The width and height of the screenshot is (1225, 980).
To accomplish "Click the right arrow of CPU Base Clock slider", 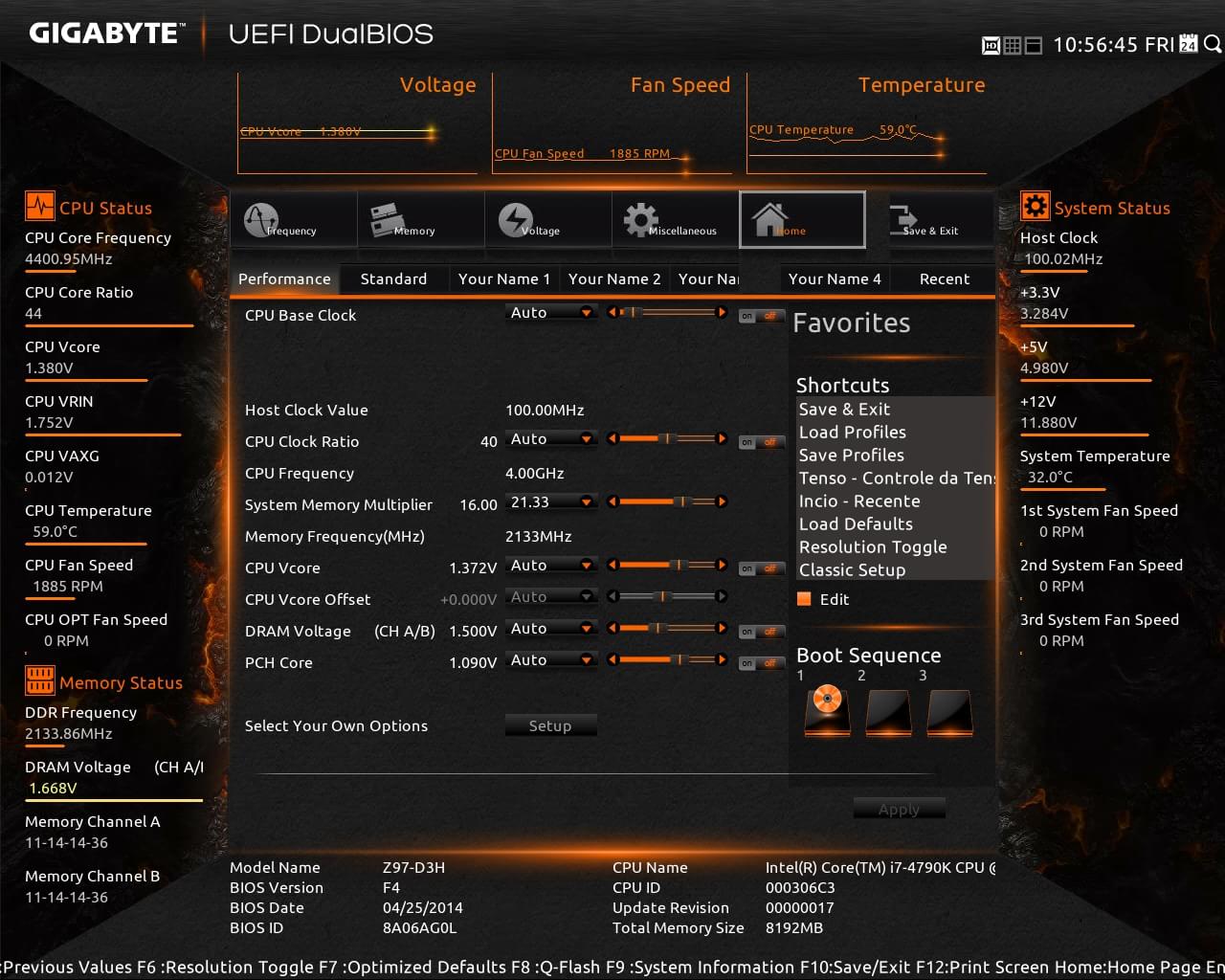I will [x=723, y=312].
